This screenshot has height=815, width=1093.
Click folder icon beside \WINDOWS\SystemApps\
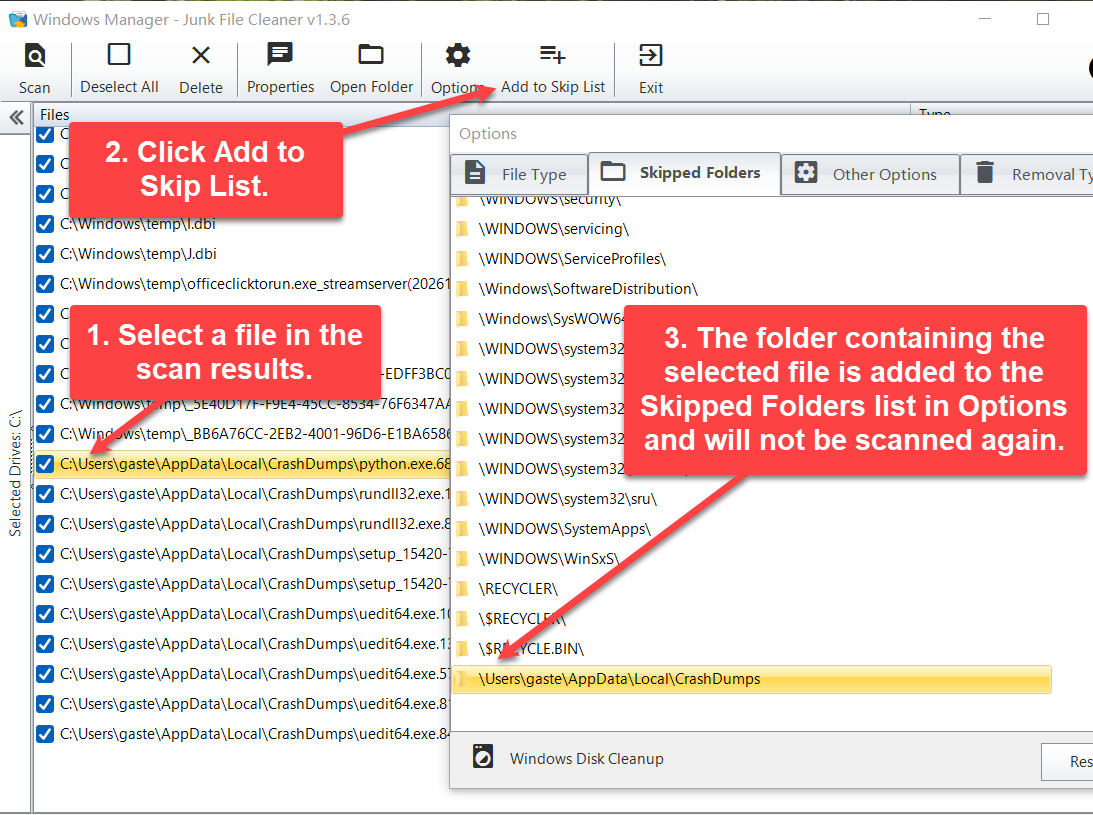462,528
